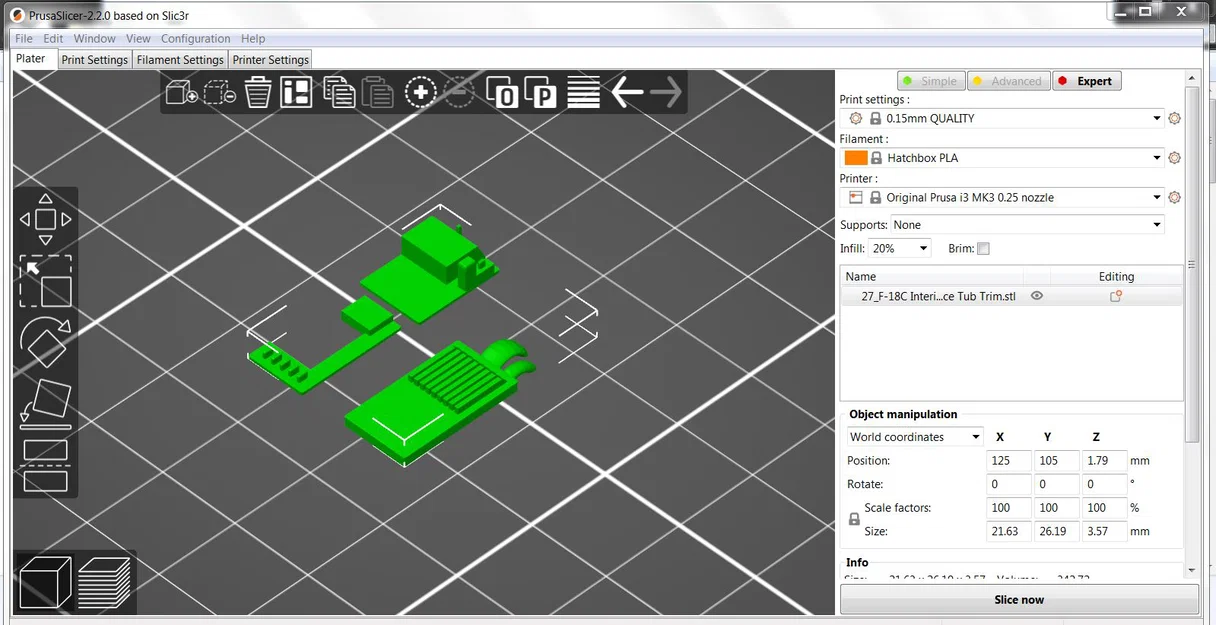Switch to Simple mode
This screenshot has height=625, width=1216.
(930, 81)
